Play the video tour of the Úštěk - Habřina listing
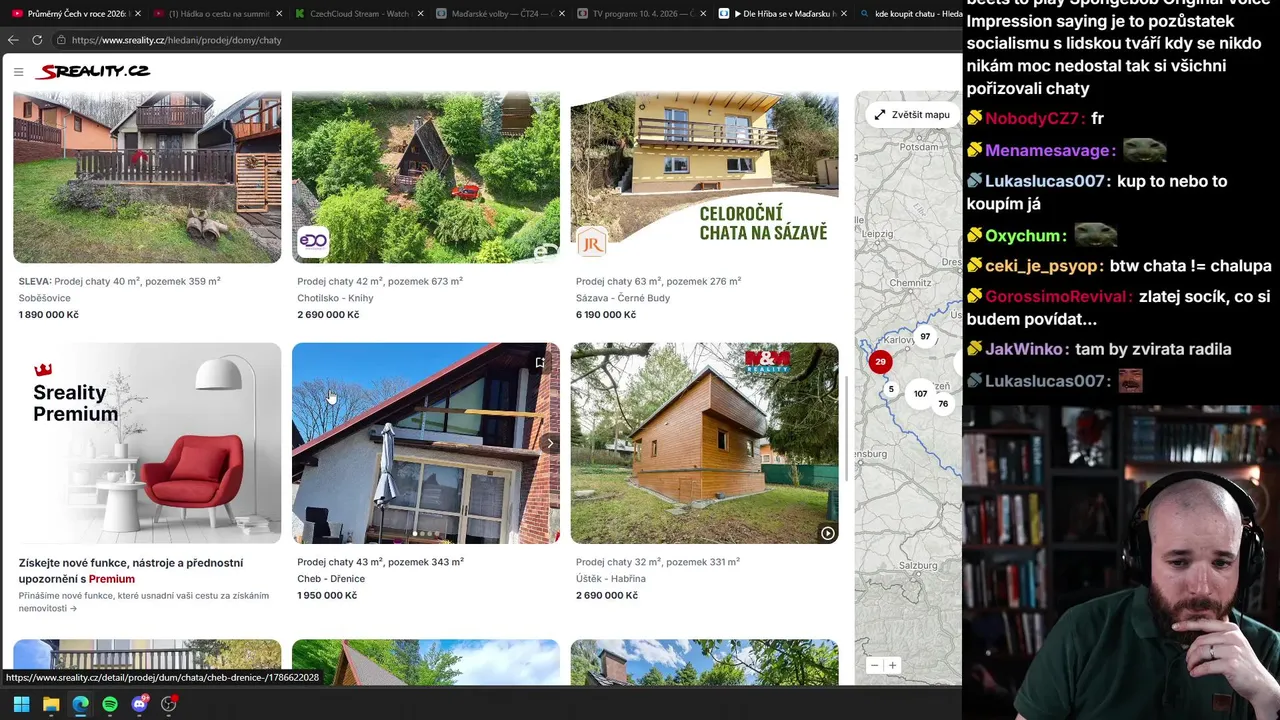Image resolution: width=1280 pixels, height=720 pixels. pos(827,533)
